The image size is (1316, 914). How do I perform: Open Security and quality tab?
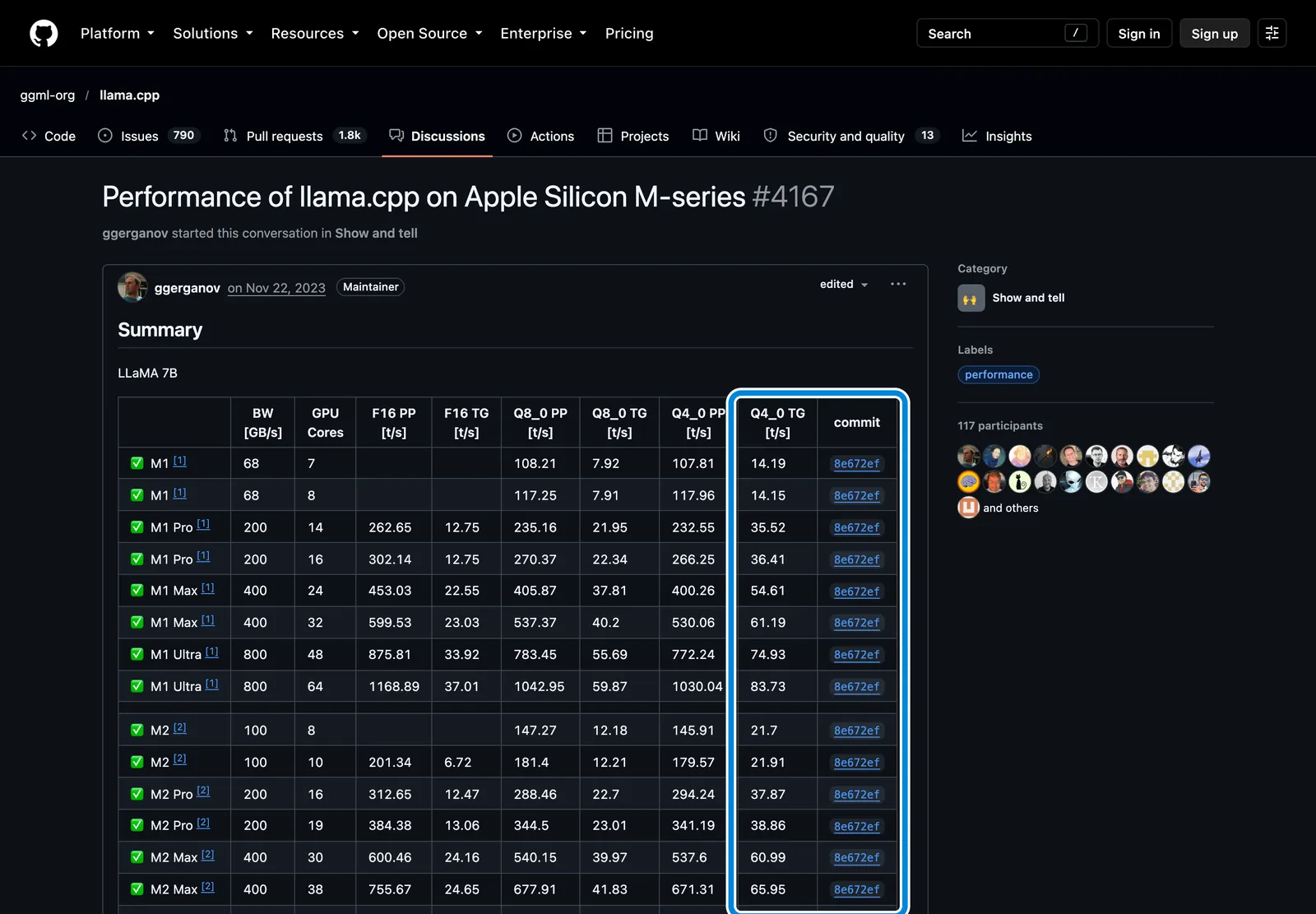(850, 136)
